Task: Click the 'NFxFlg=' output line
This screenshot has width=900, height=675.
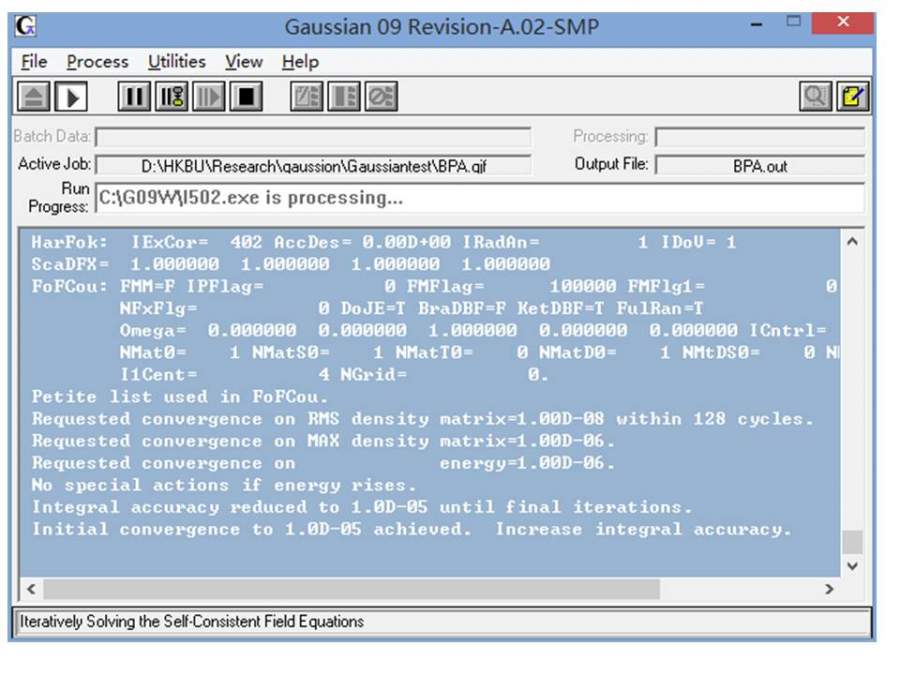Action: click(x=412, y=308)
